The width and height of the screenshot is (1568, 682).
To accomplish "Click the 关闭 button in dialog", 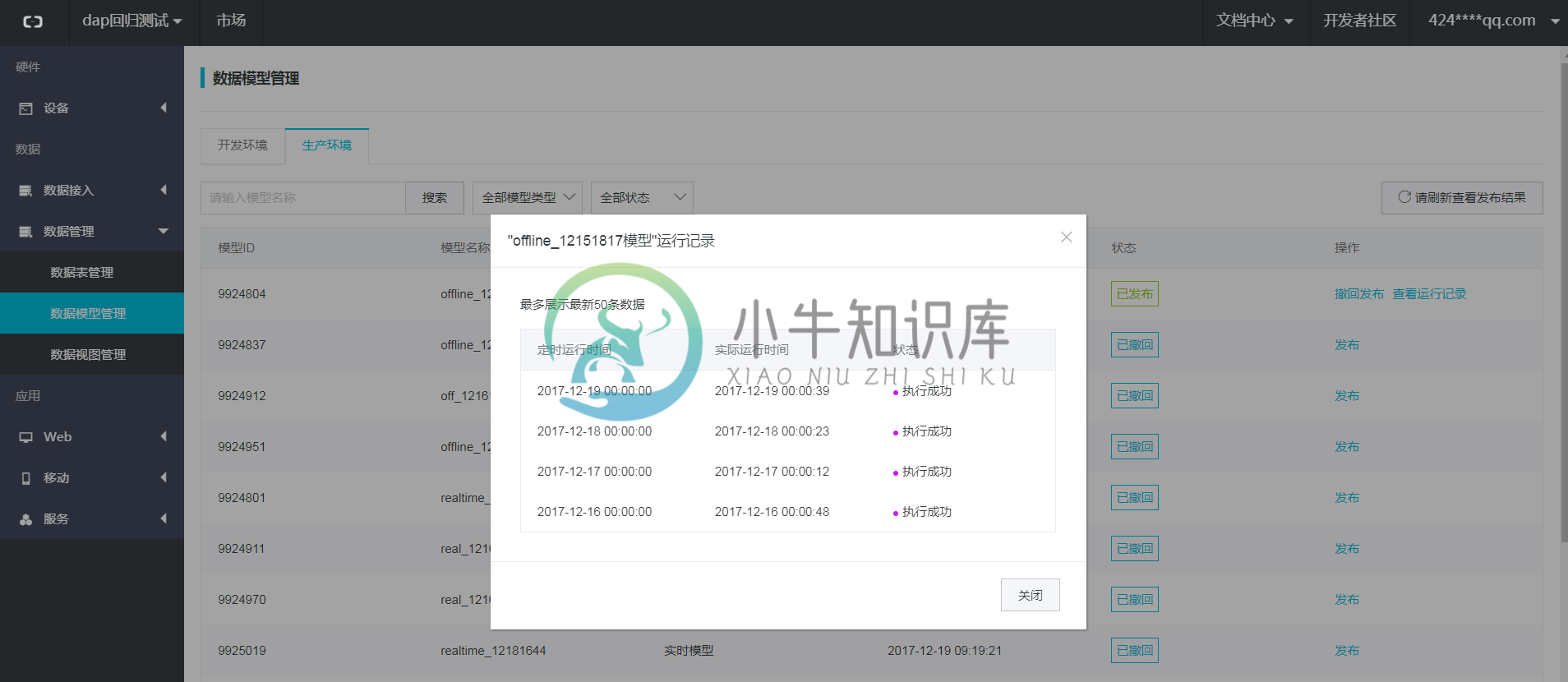I will [x=1031, y=595].
